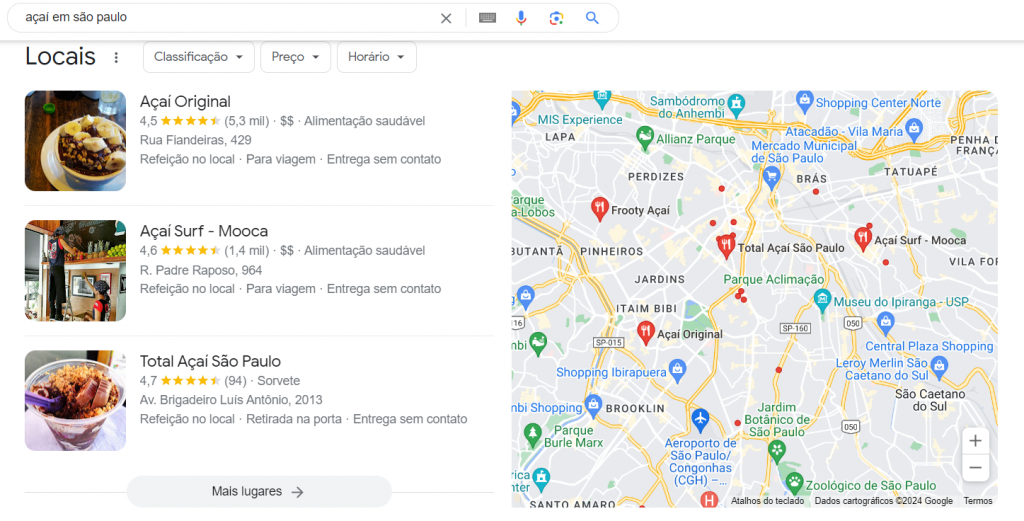Click the 4,5 star rating of Açaí Original
Viewport: 1024px width, 521px height.
[180, 121]
